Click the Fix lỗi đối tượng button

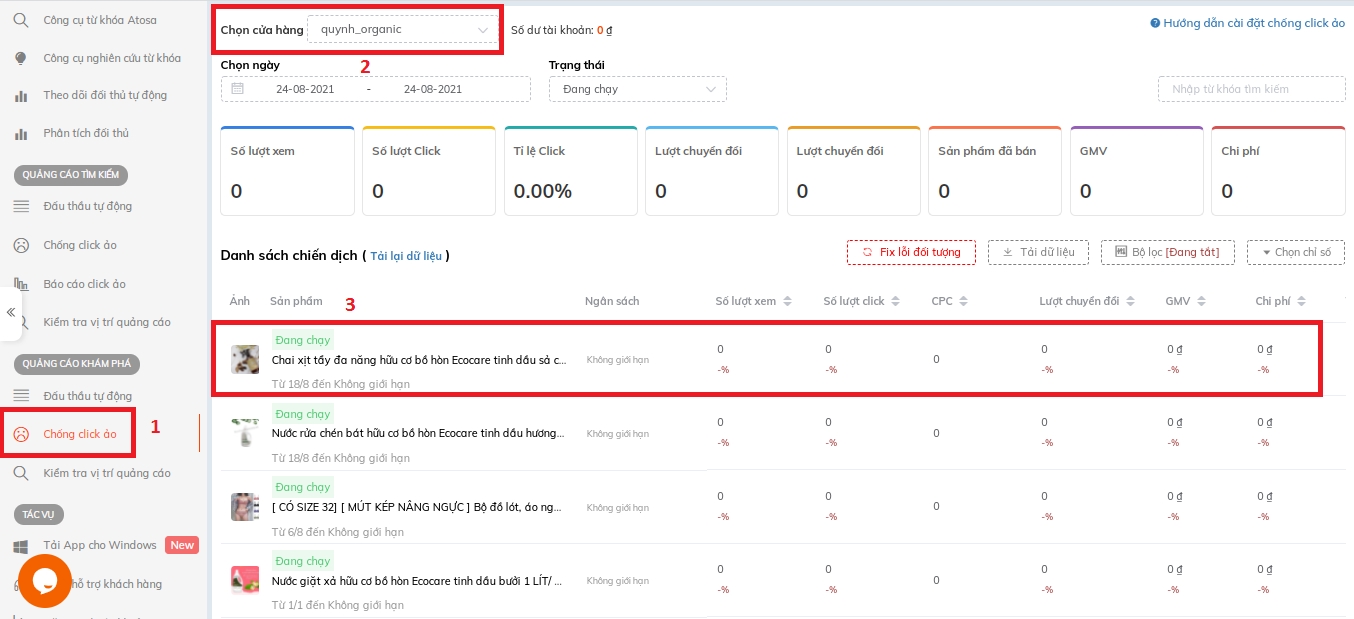click(x=910, y=252)
